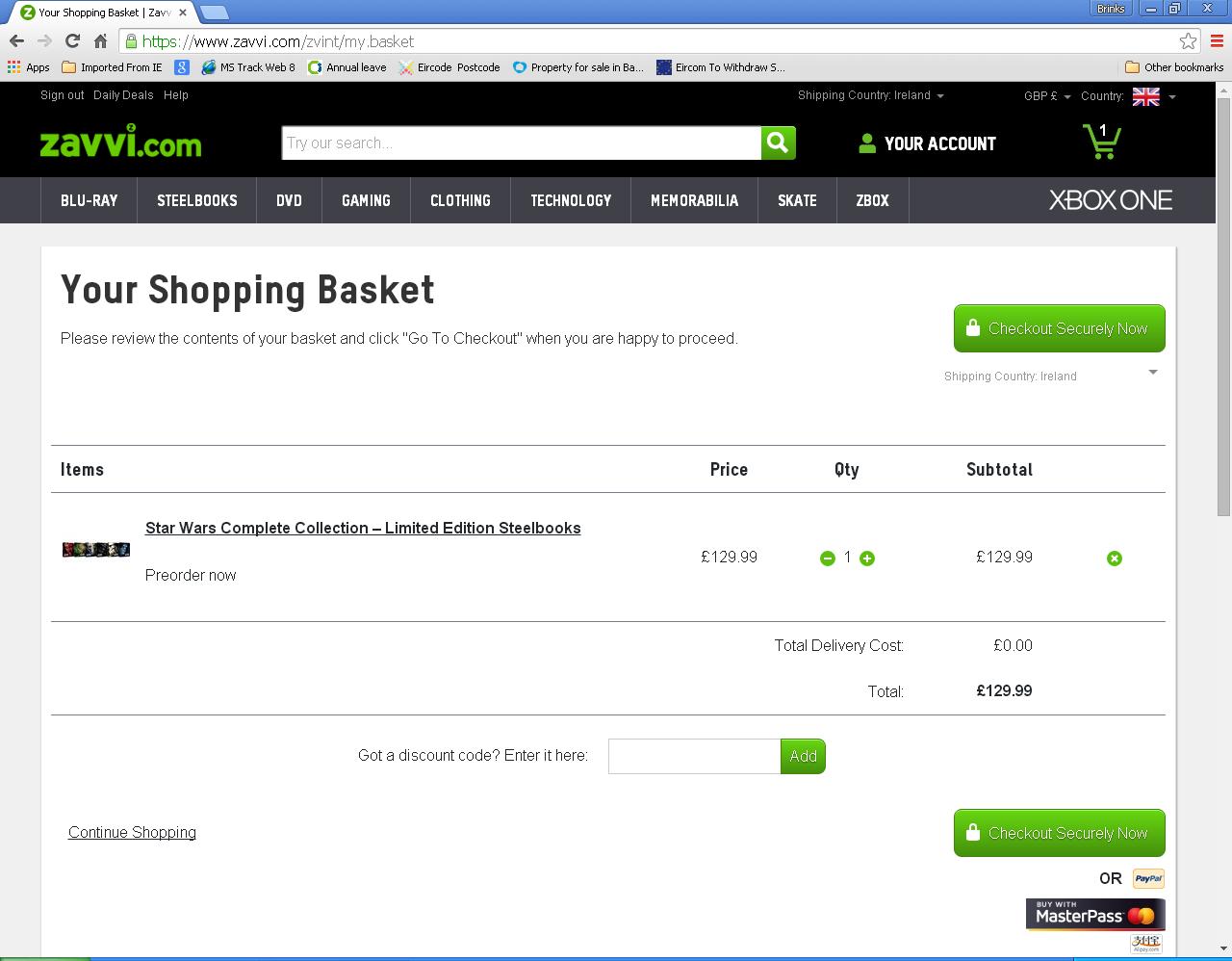This screenshot has height=961, width=1232.
Task: Expand header Shipping Country Ireland dropdown
Action: (871, 95)
